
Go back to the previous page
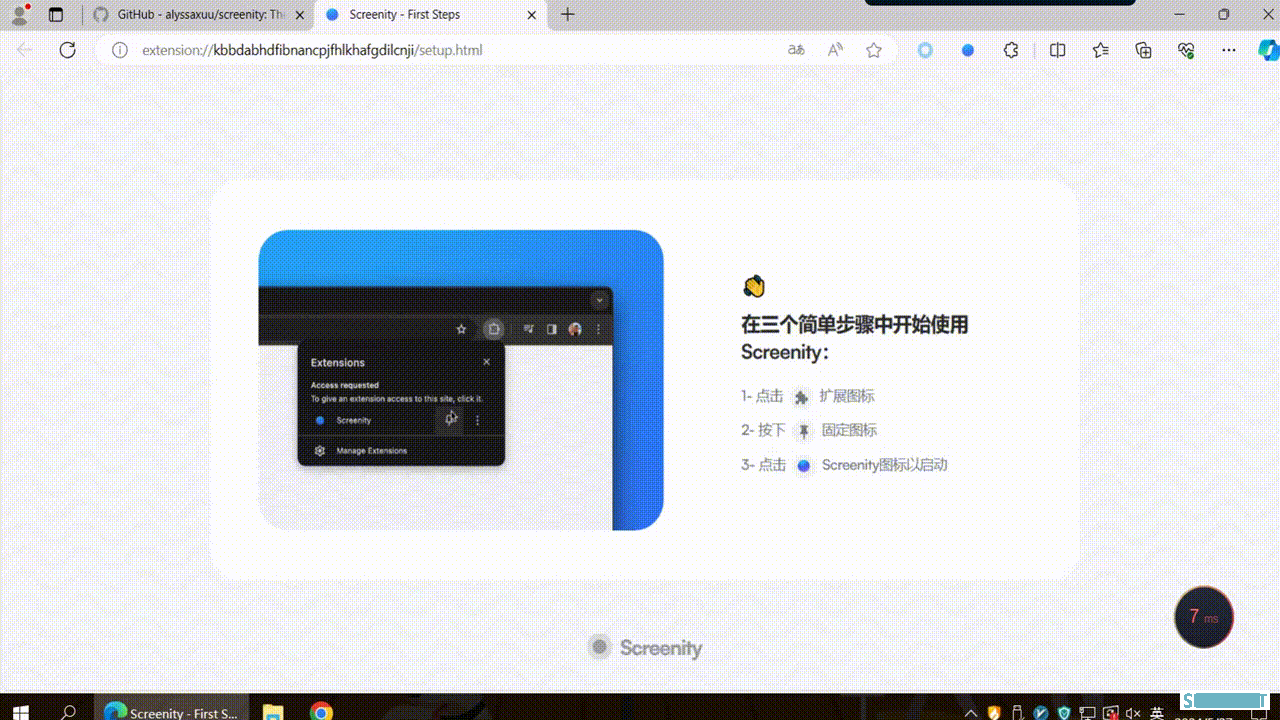pos(25,50)
